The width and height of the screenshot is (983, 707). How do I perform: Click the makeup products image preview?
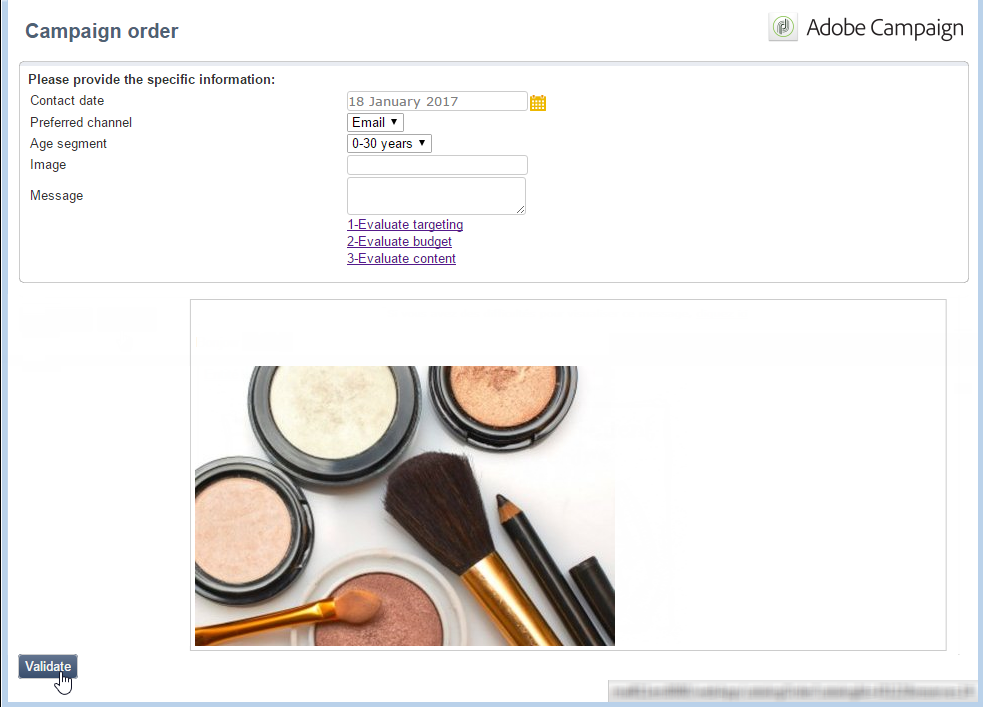coord(404,506)
